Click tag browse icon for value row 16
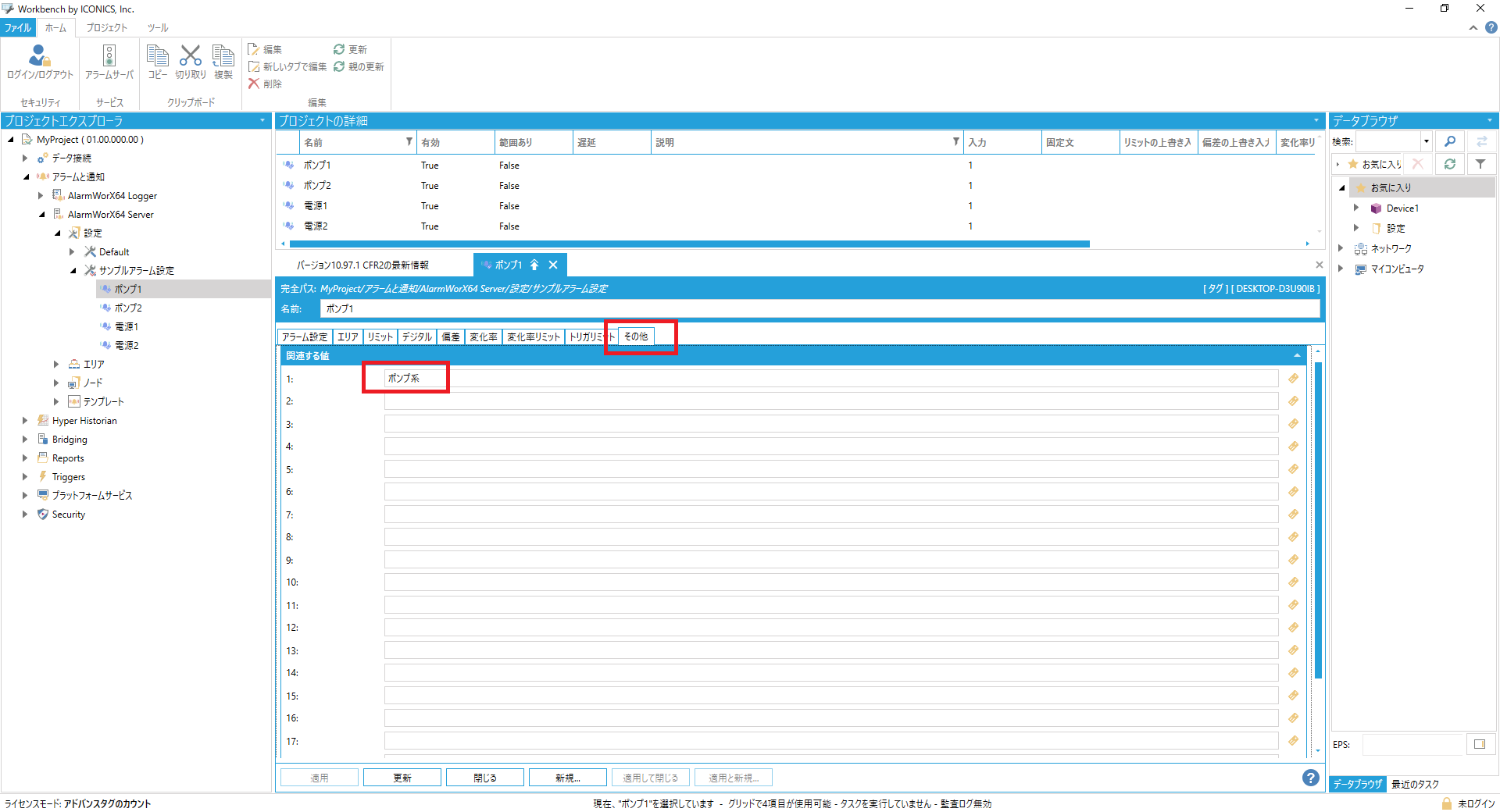1500x812 pixels. (1294, 718)
